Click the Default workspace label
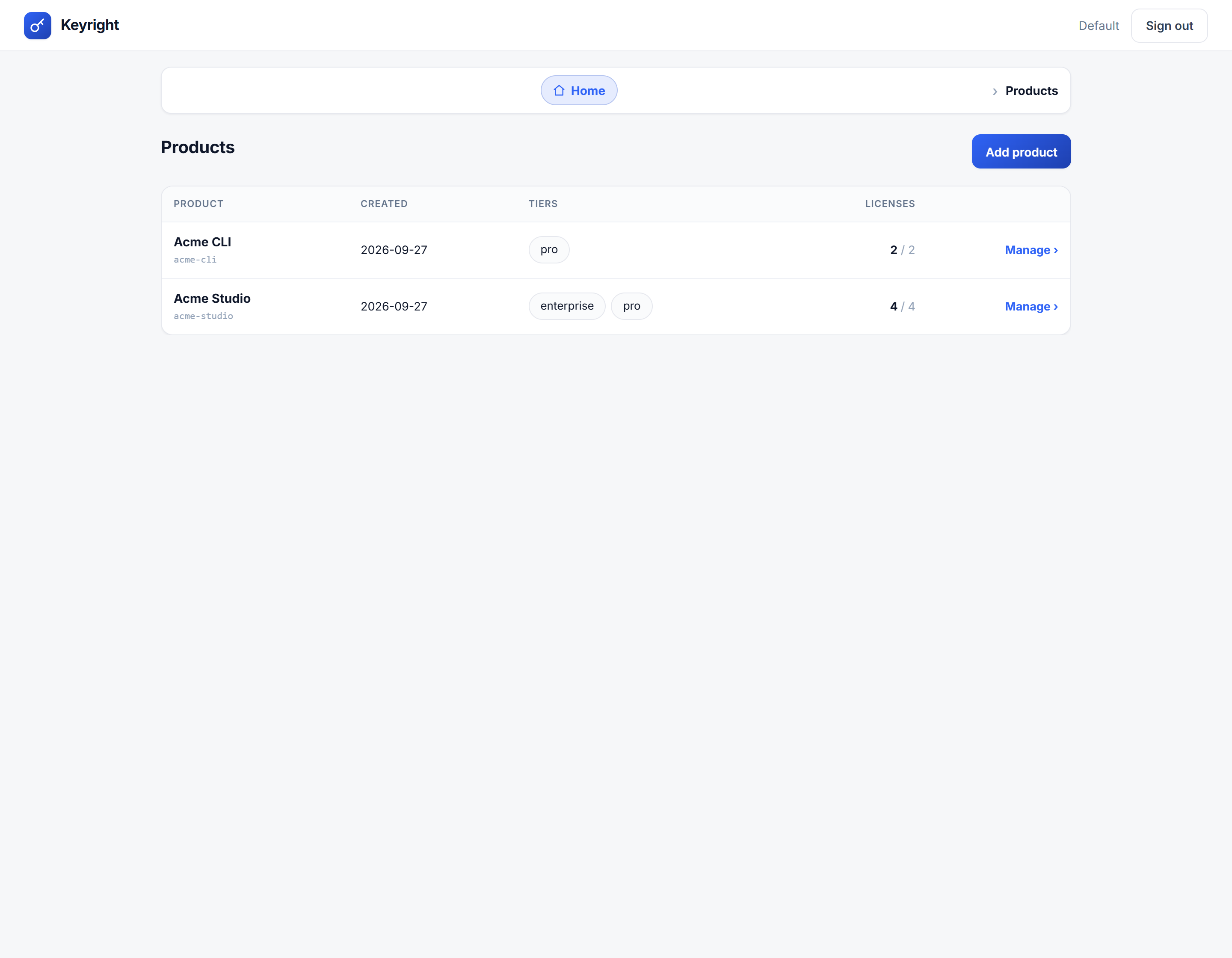Screen dimensions: 1232x958 [1098, 25]
